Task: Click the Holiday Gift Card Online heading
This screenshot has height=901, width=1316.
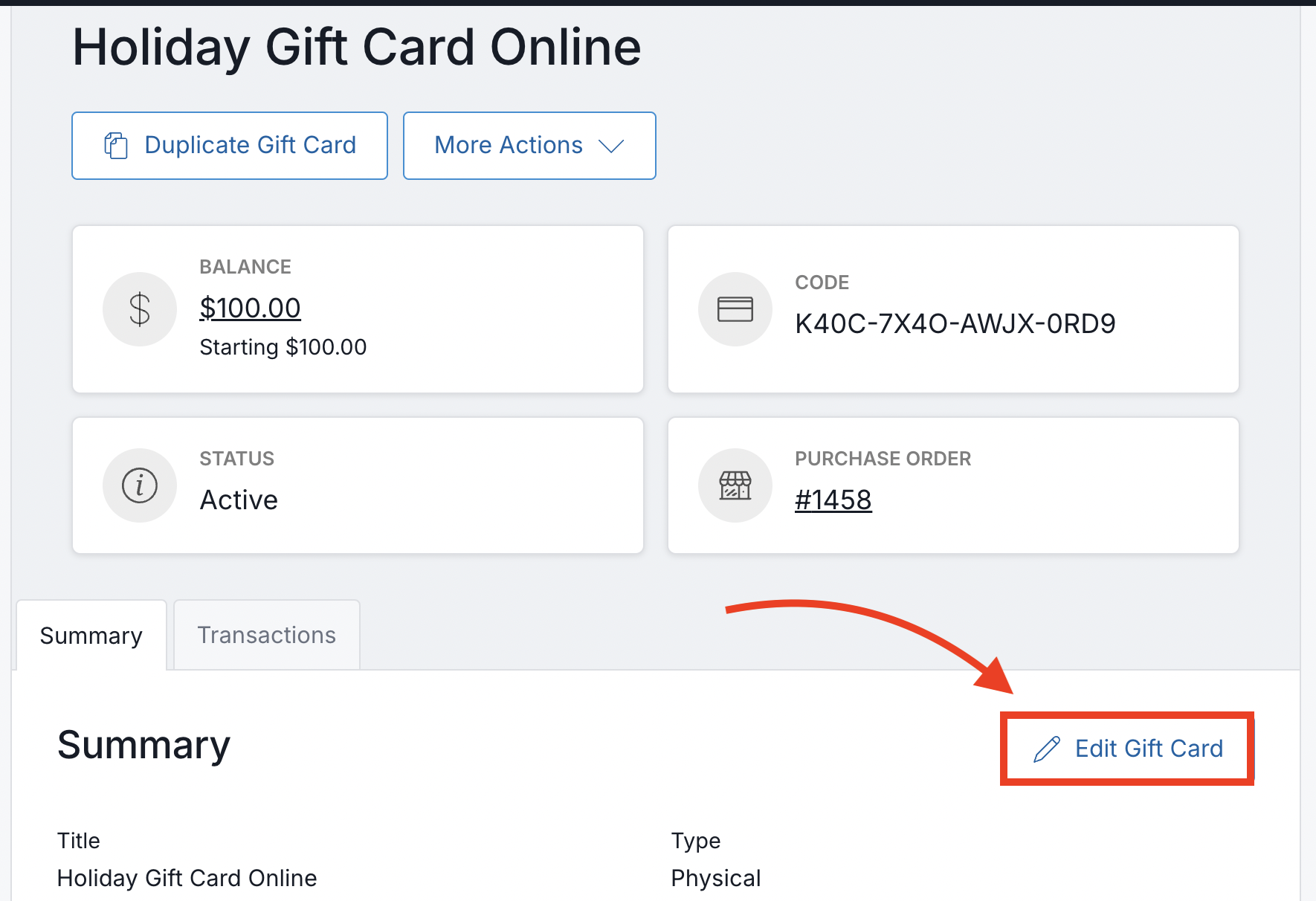Action: [356, 47]
